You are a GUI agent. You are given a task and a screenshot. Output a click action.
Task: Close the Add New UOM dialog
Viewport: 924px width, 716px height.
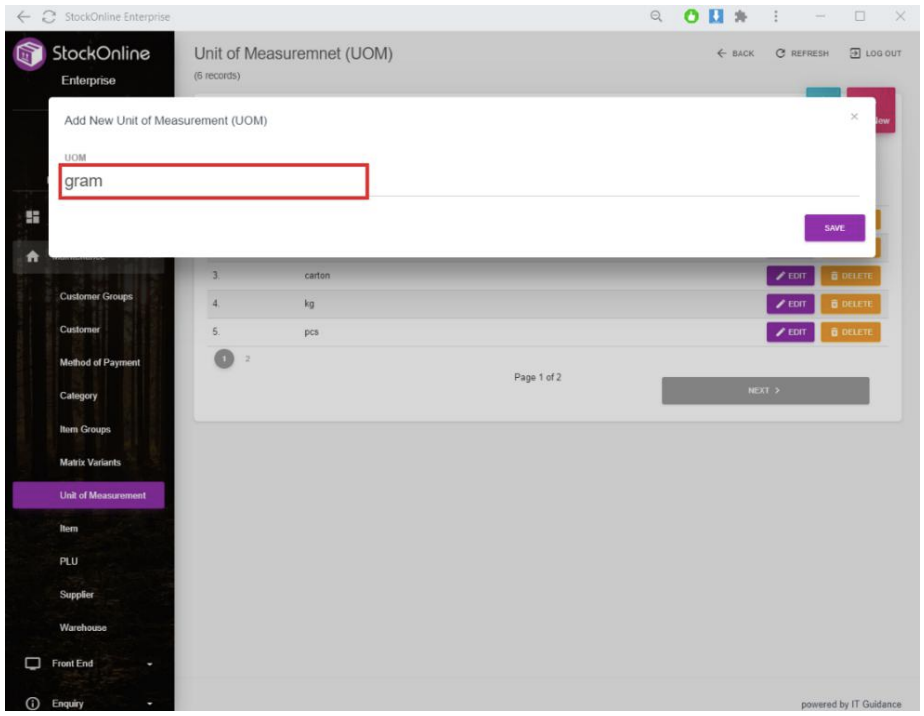click(854, 117)
